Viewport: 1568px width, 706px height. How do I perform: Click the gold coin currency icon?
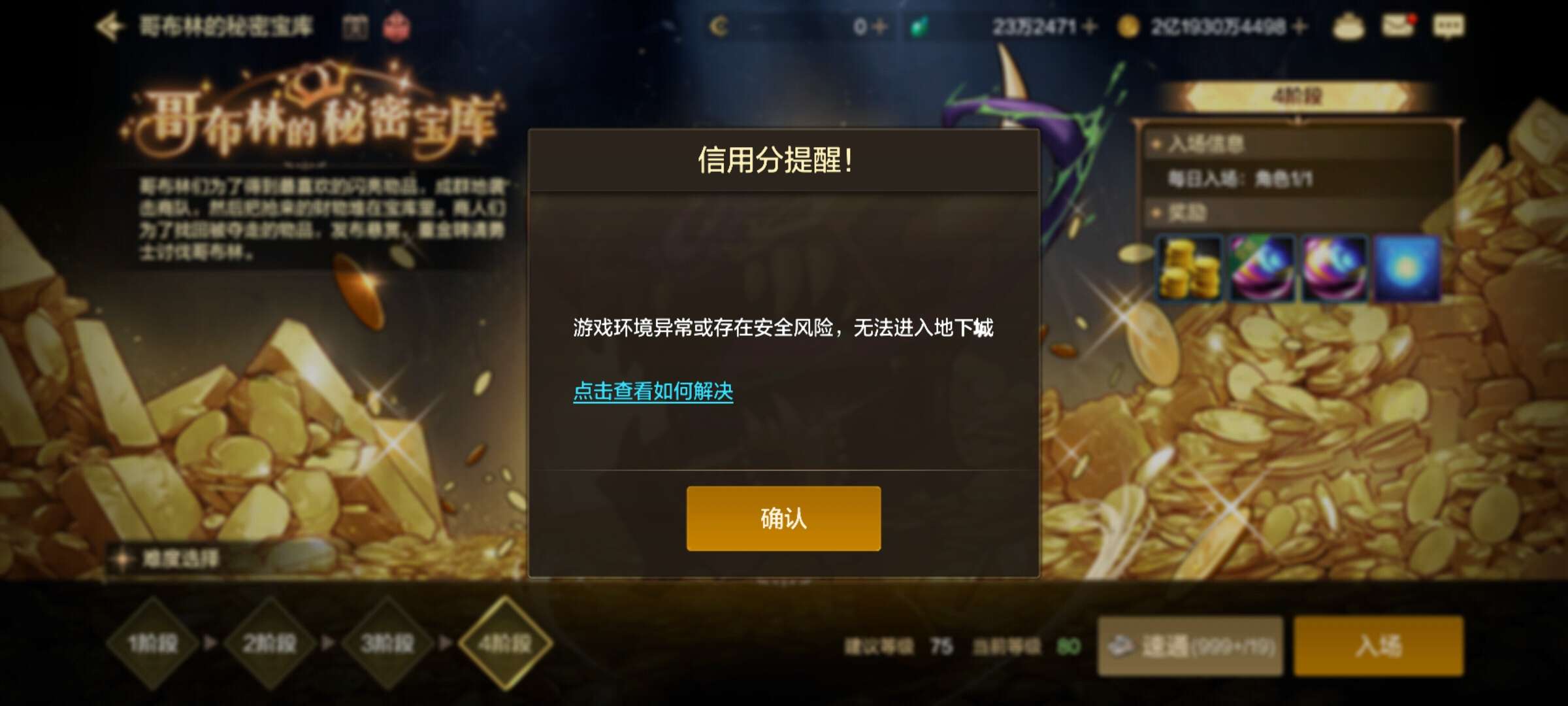(1128, 27)
